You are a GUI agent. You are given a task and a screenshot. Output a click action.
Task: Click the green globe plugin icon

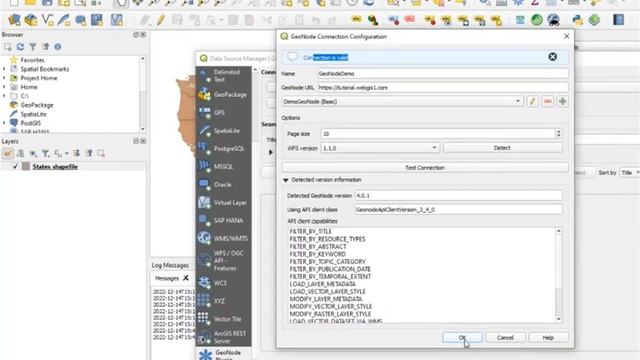click(x=537, y=20)
